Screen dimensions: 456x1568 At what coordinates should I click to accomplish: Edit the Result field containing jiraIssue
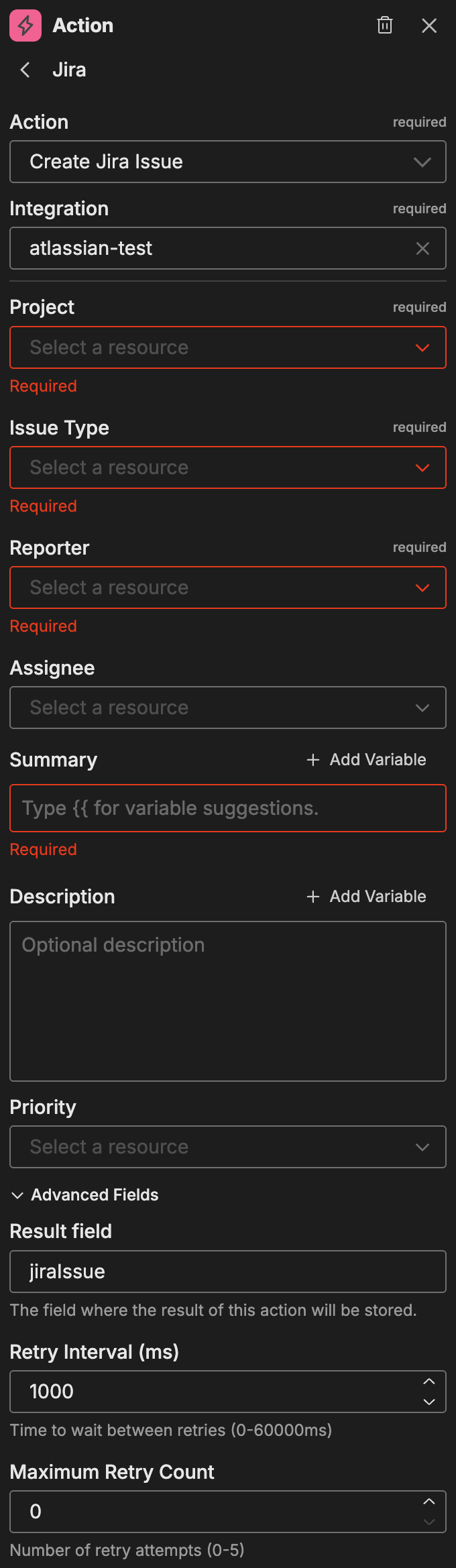coord(228,1272)
